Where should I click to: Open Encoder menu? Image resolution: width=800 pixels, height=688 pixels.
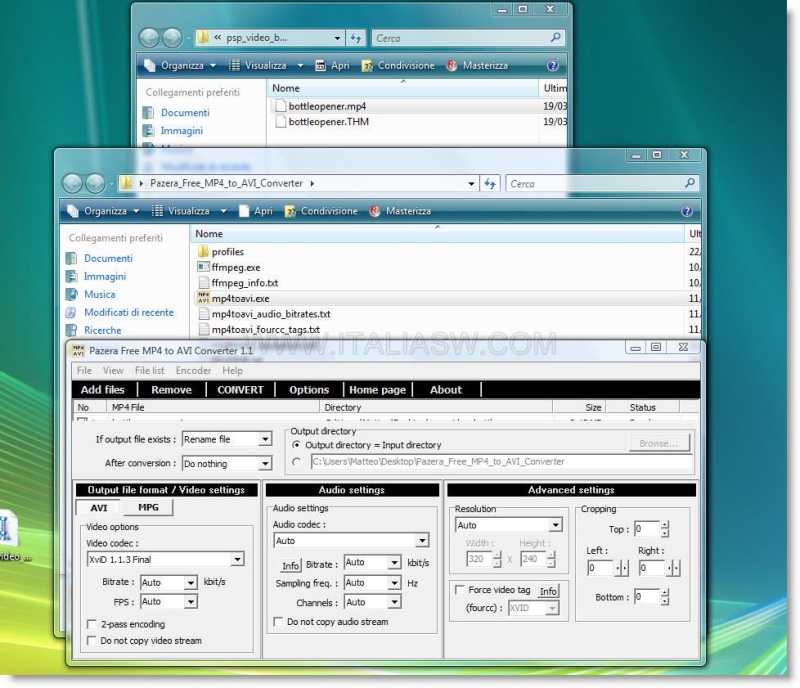[x=193, y=371]
